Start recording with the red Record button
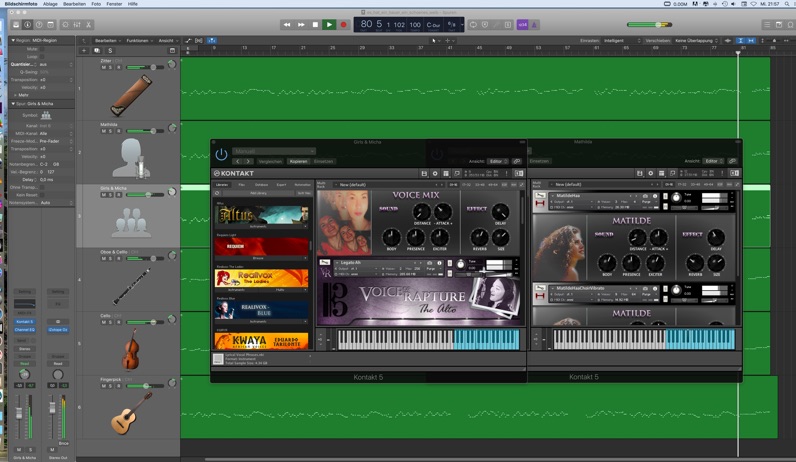The width and height of the screenshot is (796, 462). [343, 24]
